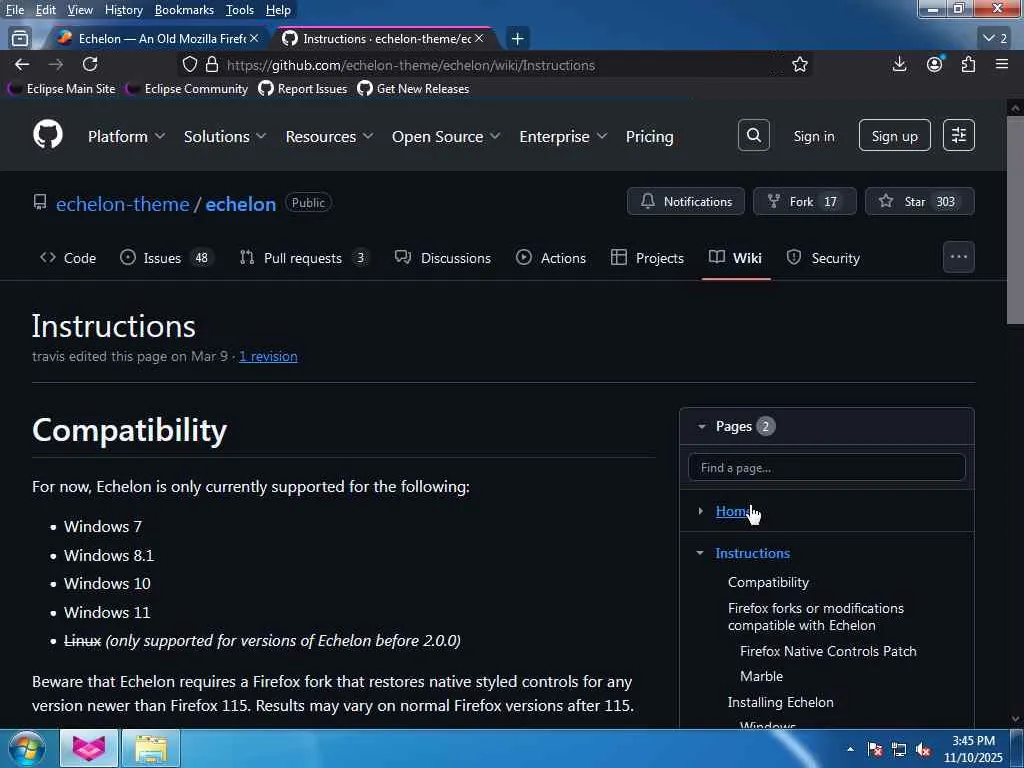The image size is (1024, 768).
Task: Click the Sign in link
Action: 814,136
